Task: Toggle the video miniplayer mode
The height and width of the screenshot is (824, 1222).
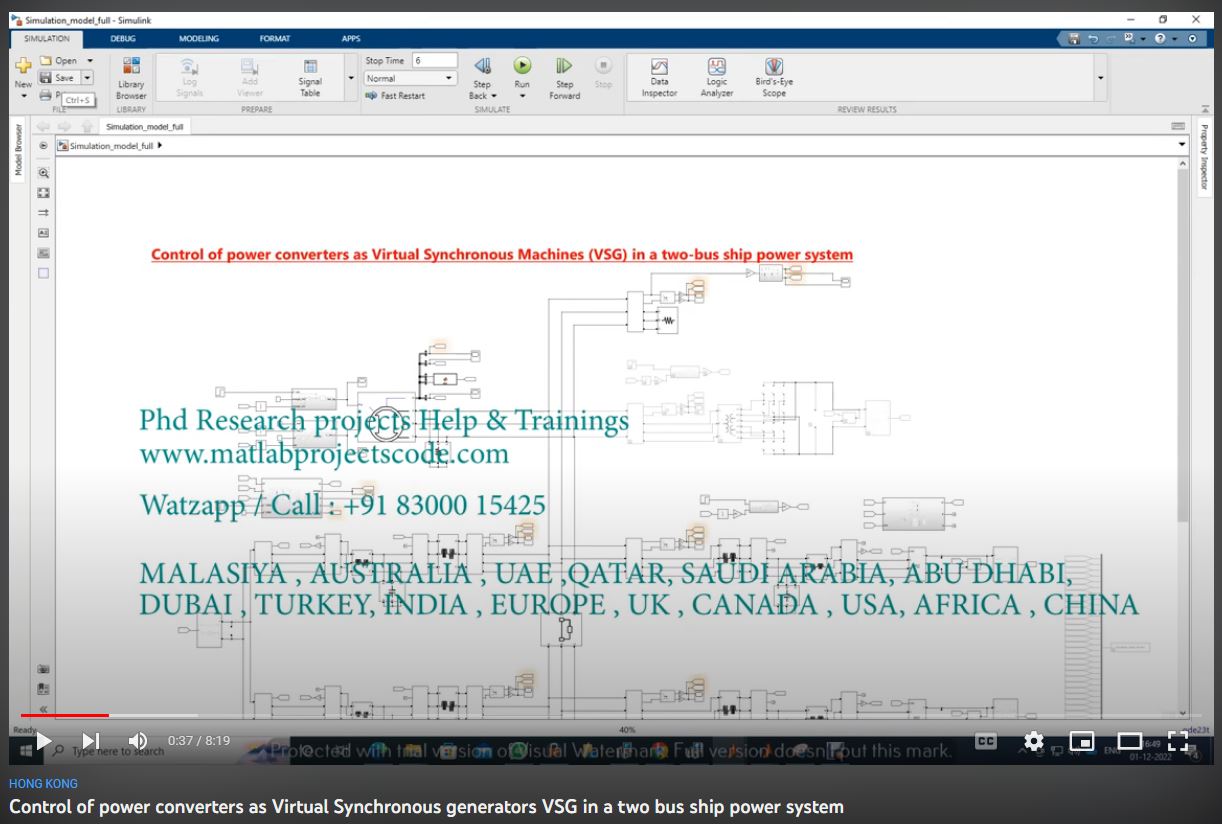Action: (x=1081, y=741)
